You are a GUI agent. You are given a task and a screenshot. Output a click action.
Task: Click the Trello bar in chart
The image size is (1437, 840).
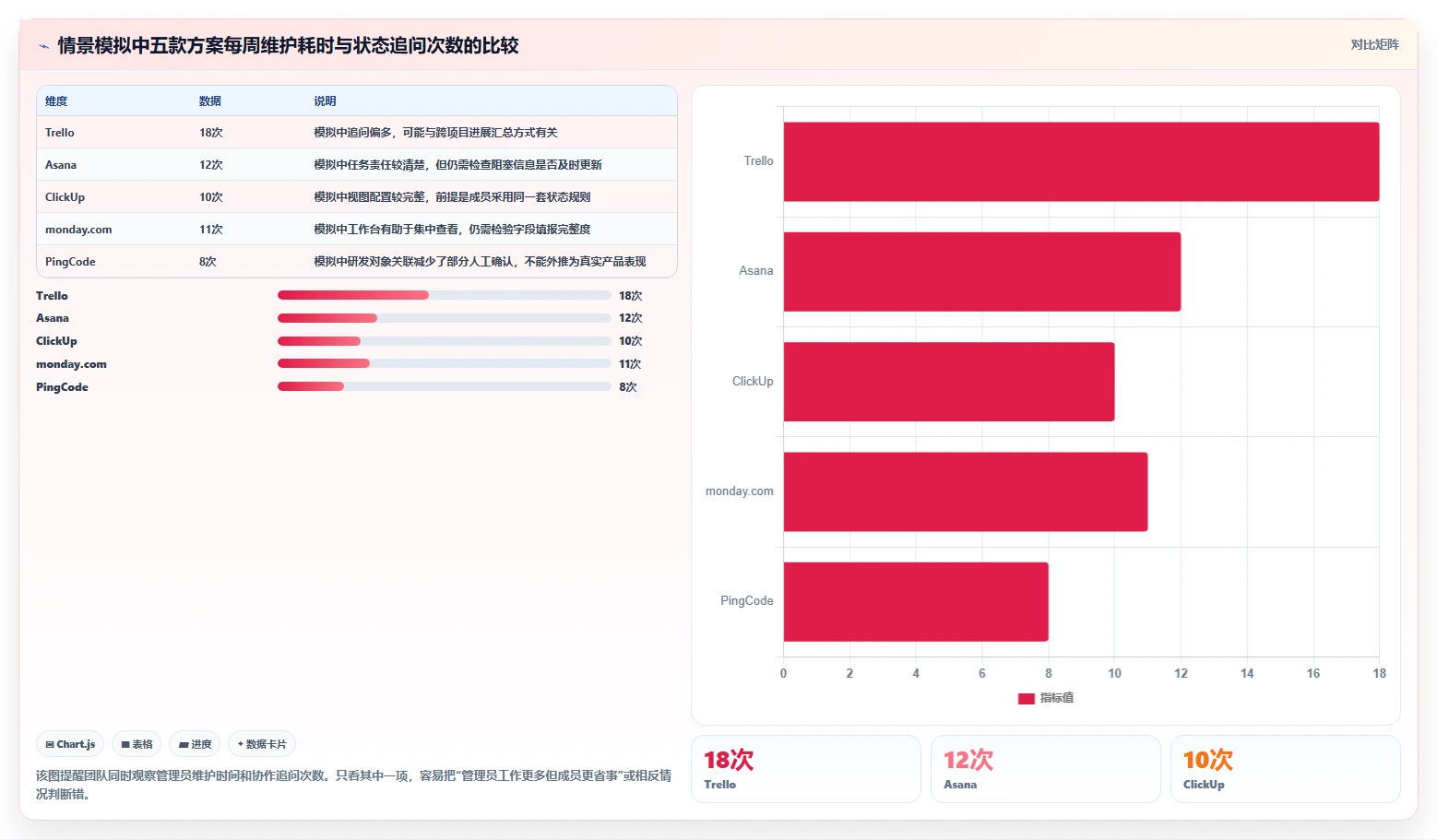click(x=1081, y=161)
